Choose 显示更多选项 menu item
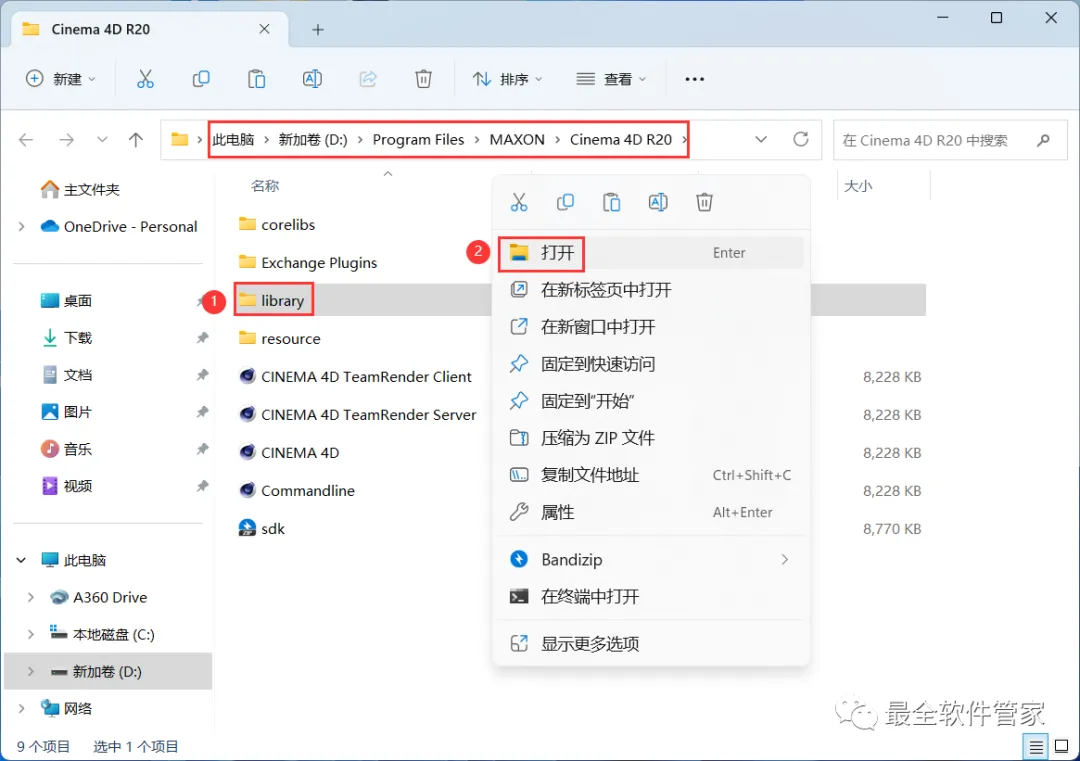 [x=651, y=644]
